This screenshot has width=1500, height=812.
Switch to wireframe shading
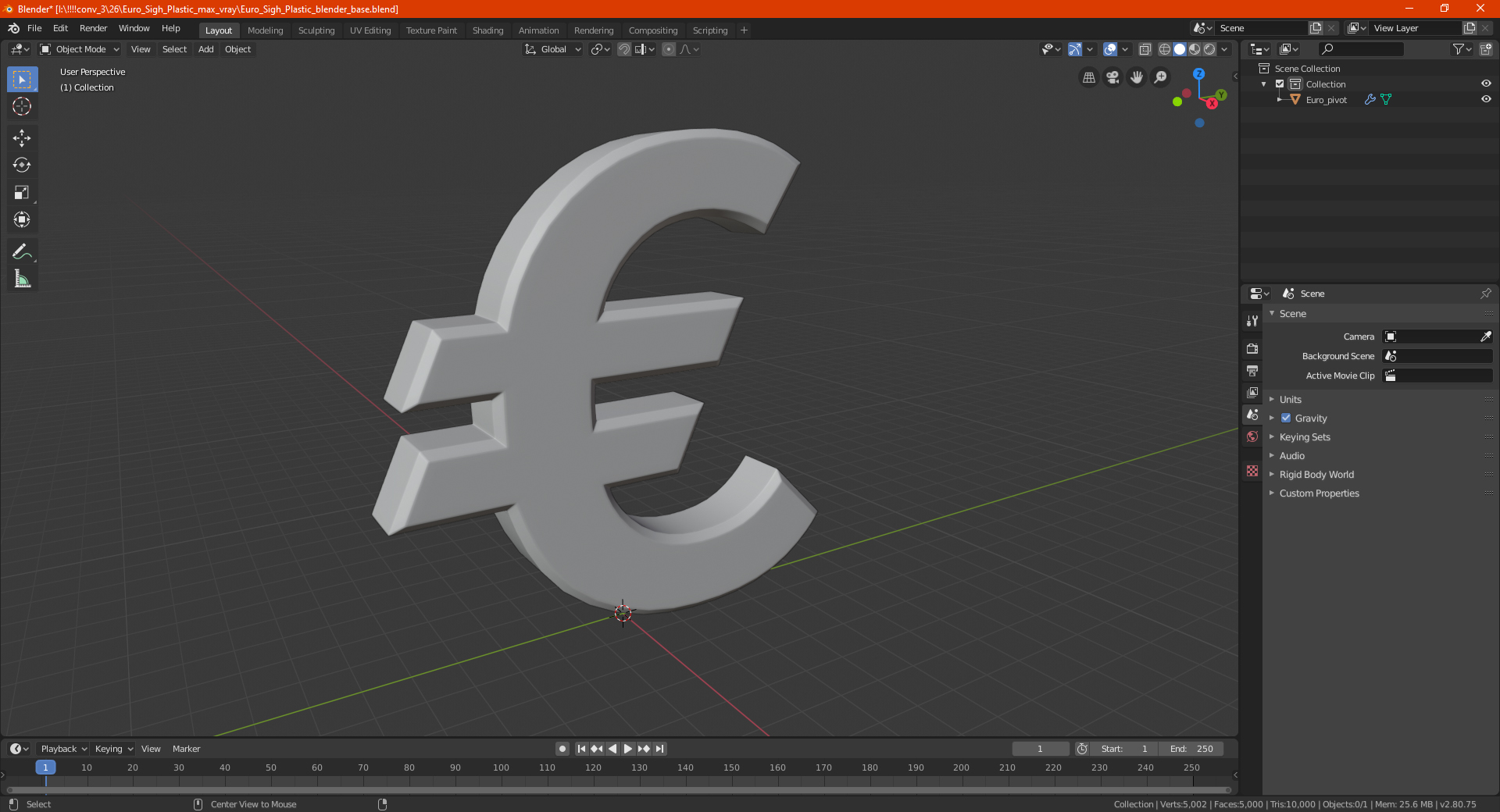1165,49
